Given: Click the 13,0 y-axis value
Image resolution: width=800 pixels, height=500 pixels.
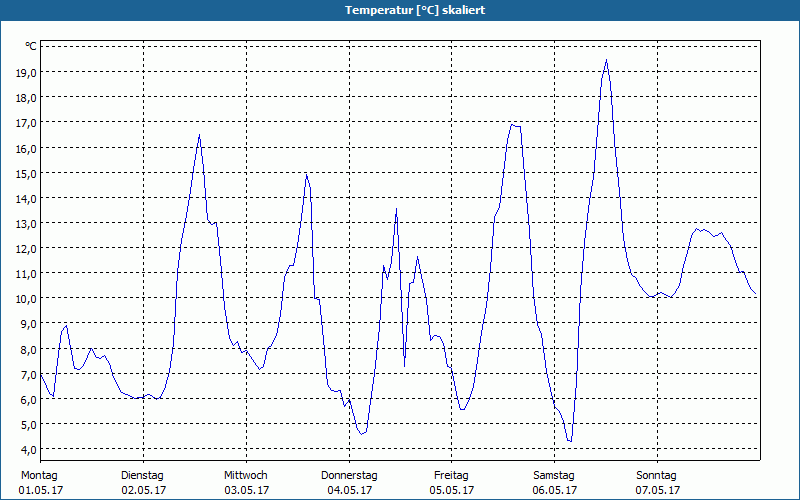Looking at the screenshot, I should pos(26,223).
